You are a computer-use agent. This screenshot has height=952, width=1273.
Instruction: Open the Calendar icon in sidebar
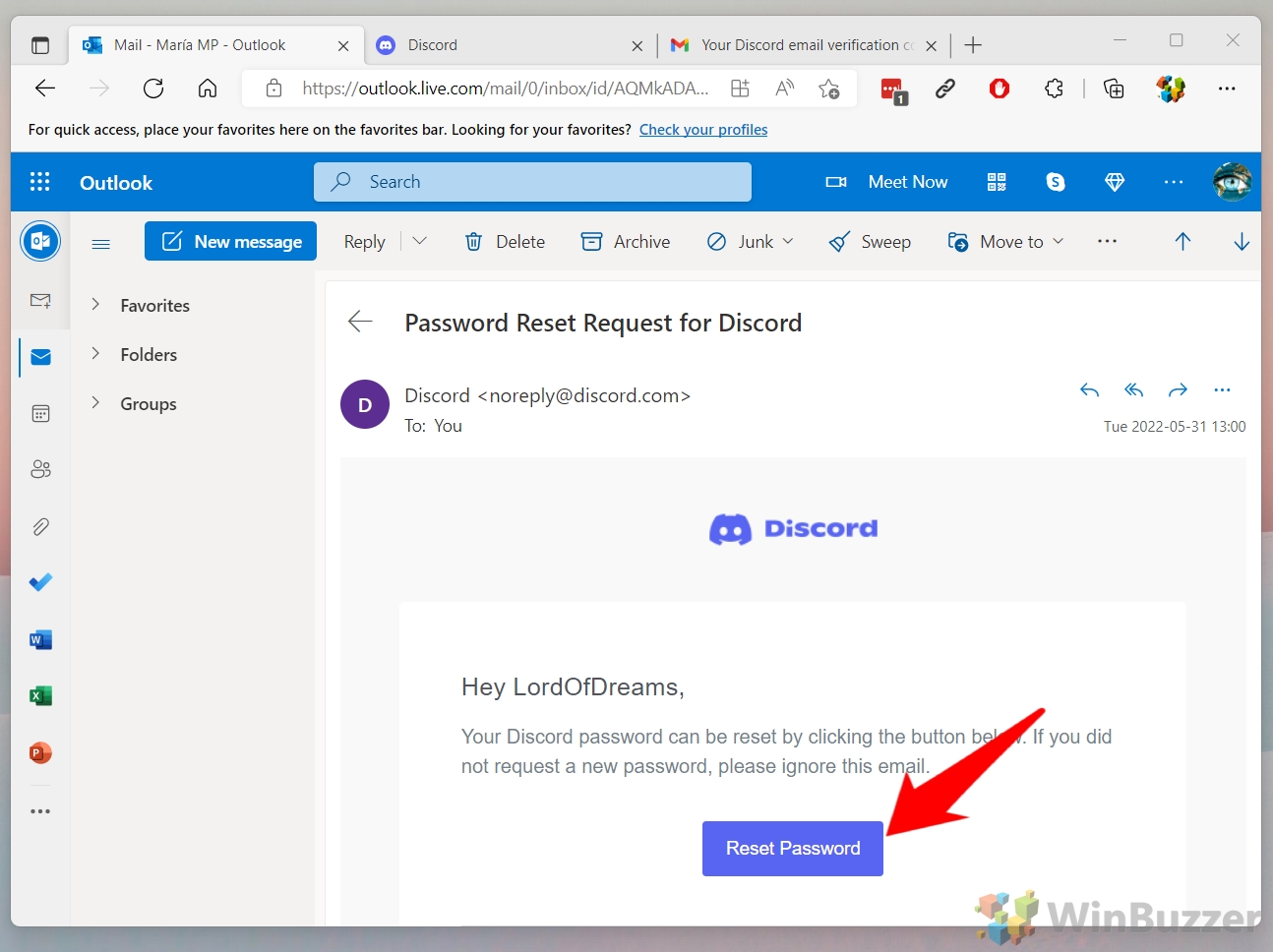(x=40, y=413)
